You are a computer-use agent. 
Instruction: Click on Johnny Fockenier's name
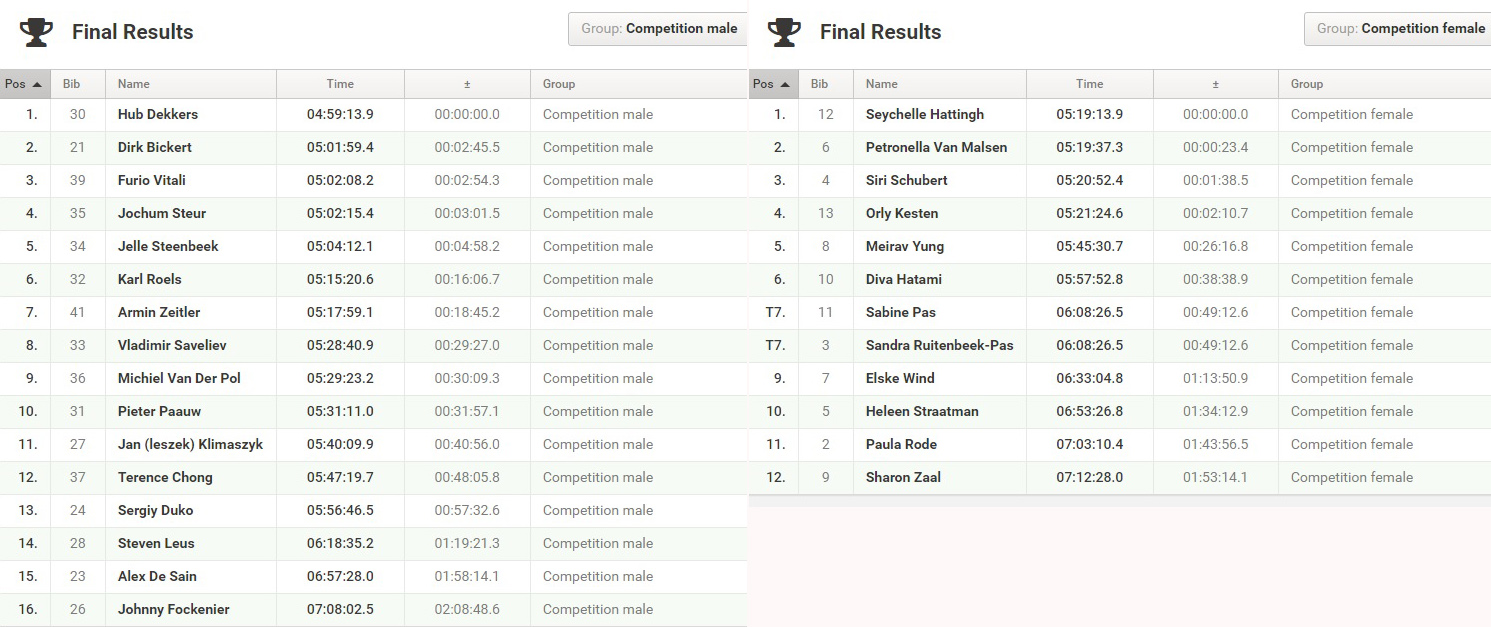(173, 609)
